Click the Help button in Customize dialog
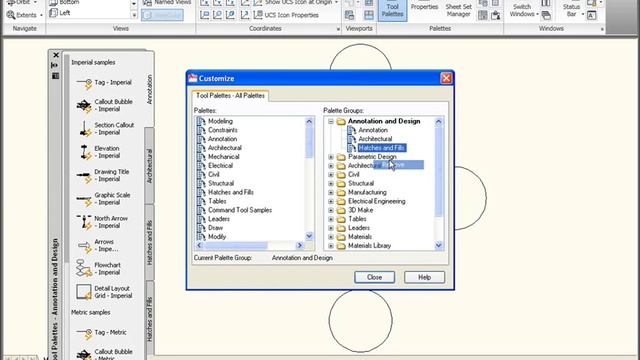Image resolution: width=640 pixels, height=360 pixels. point(424,277)
